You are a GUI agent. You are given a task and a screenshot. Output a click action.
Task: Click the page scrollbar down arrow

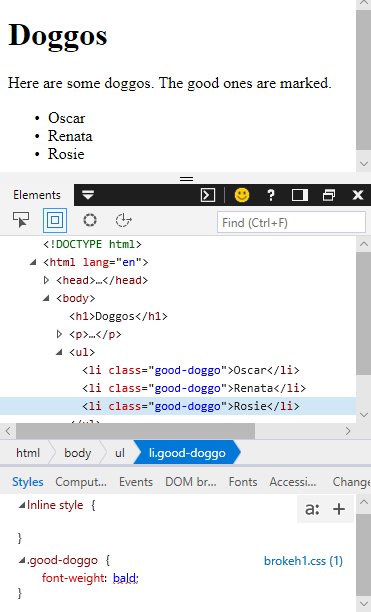[364, 164]
